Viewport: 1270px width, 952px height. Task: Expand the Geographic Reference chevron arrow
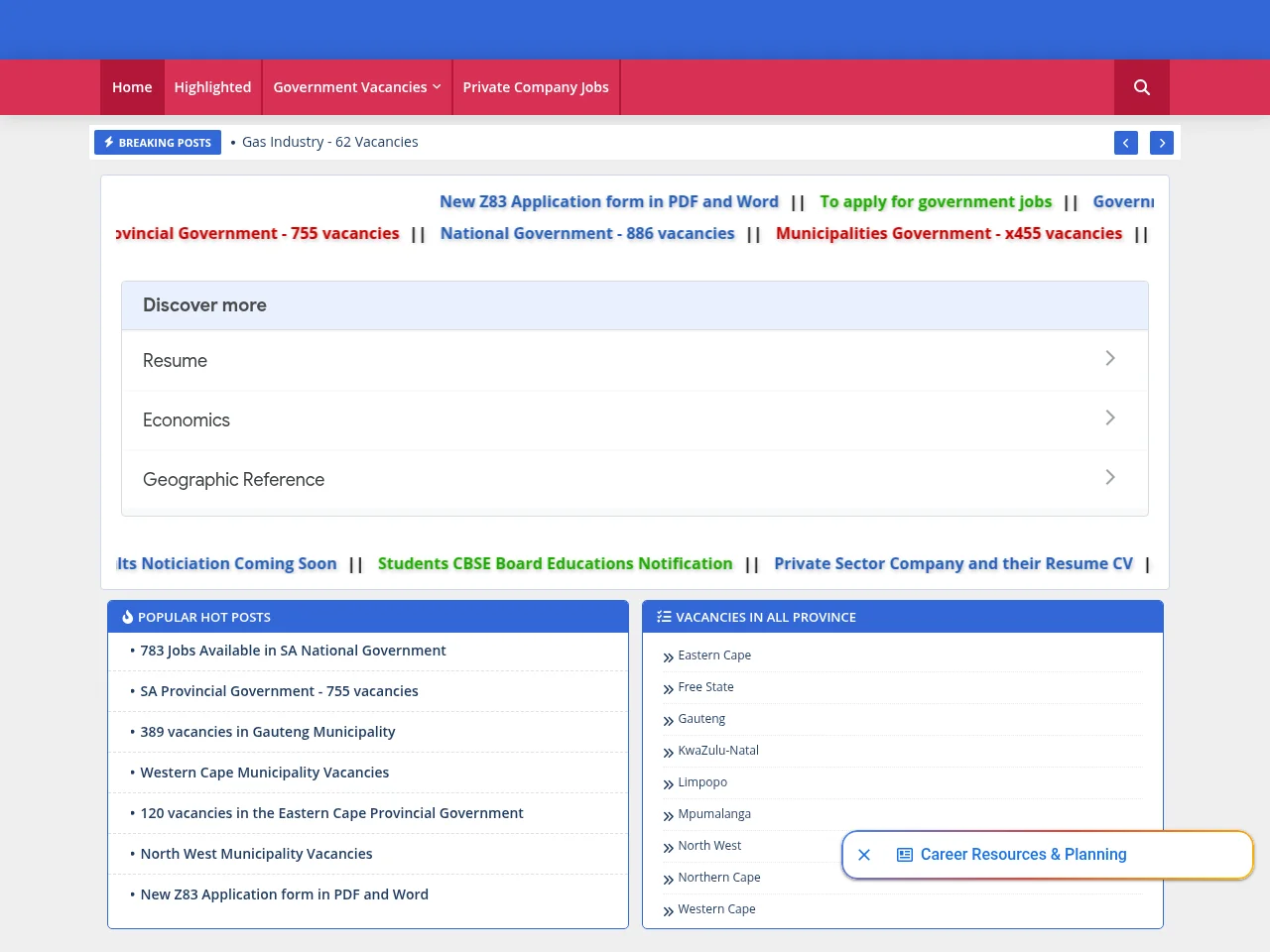[x=1110, y=477]
